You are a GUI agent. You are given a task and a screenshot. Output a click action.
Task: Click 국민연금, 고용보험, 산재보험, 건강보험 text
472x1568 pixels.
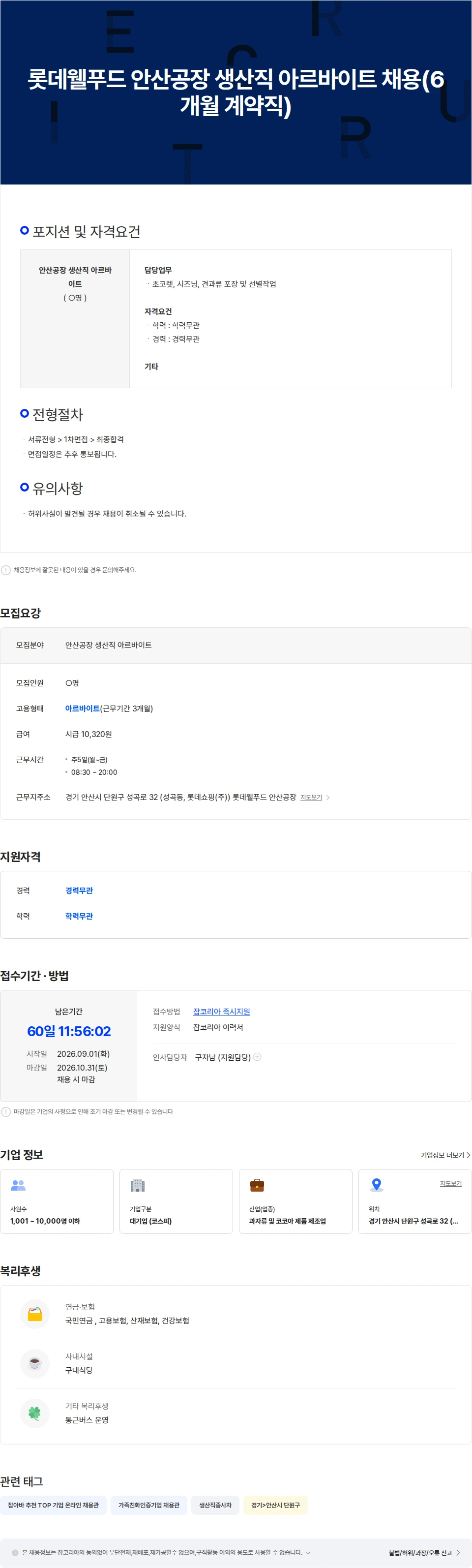coord(127,1320)
